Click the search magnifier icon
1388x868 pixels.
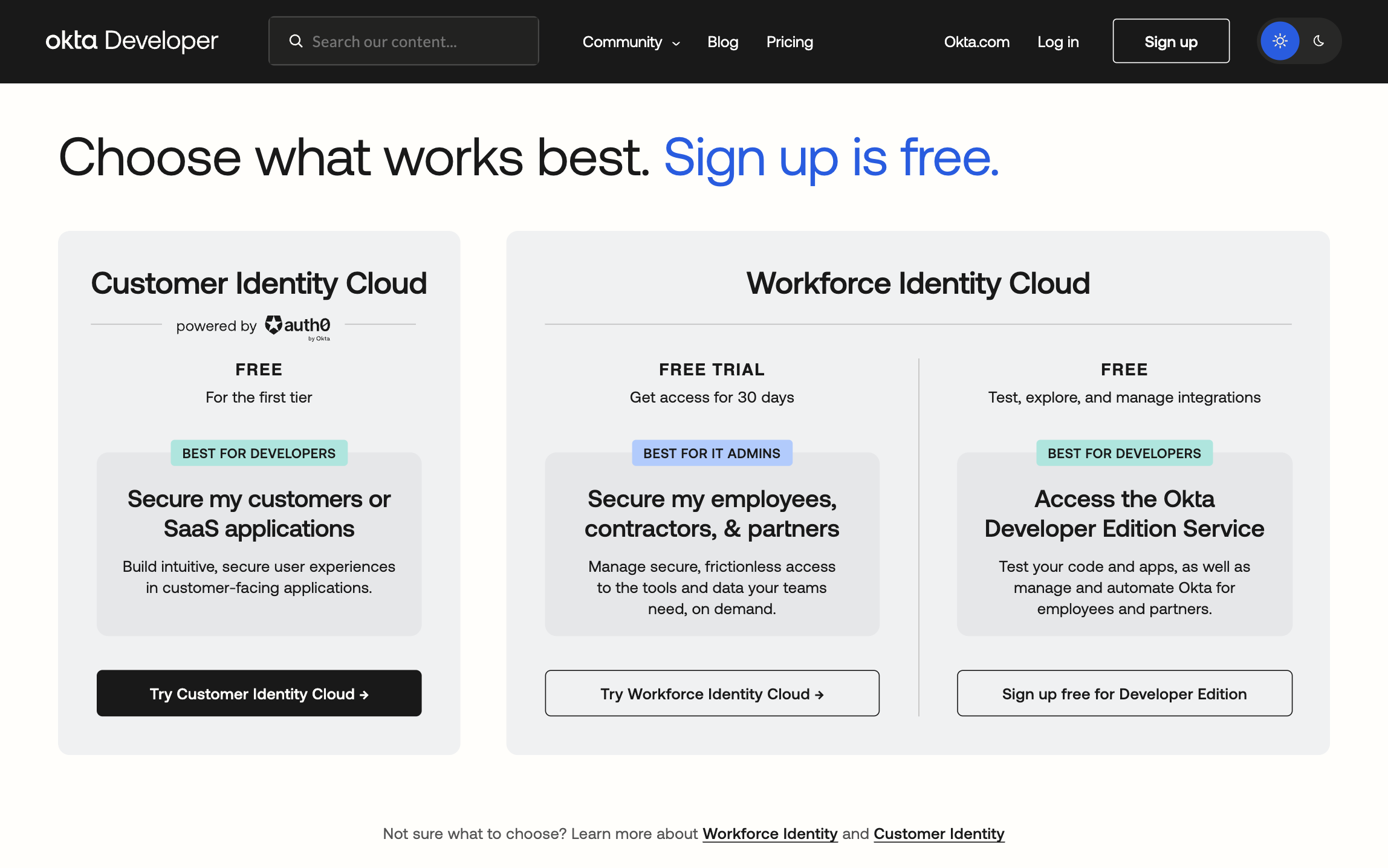click(x=296, y=41)
